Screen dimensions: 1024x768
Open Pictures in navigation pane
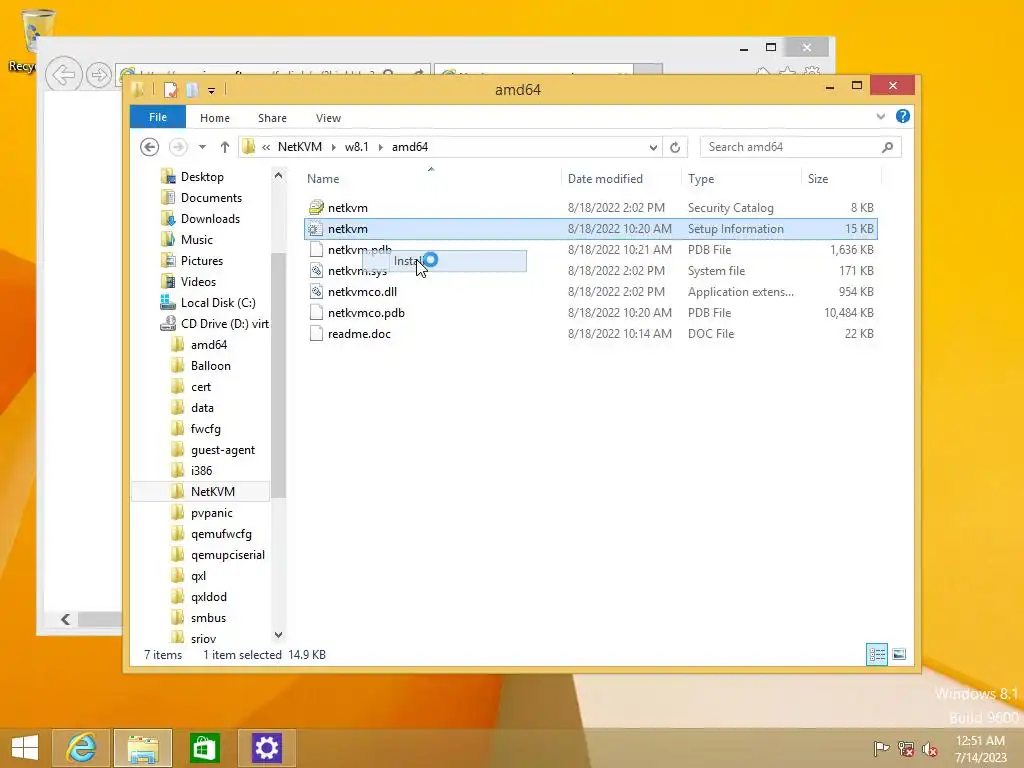pyautogui.click(x=202, y=261)
